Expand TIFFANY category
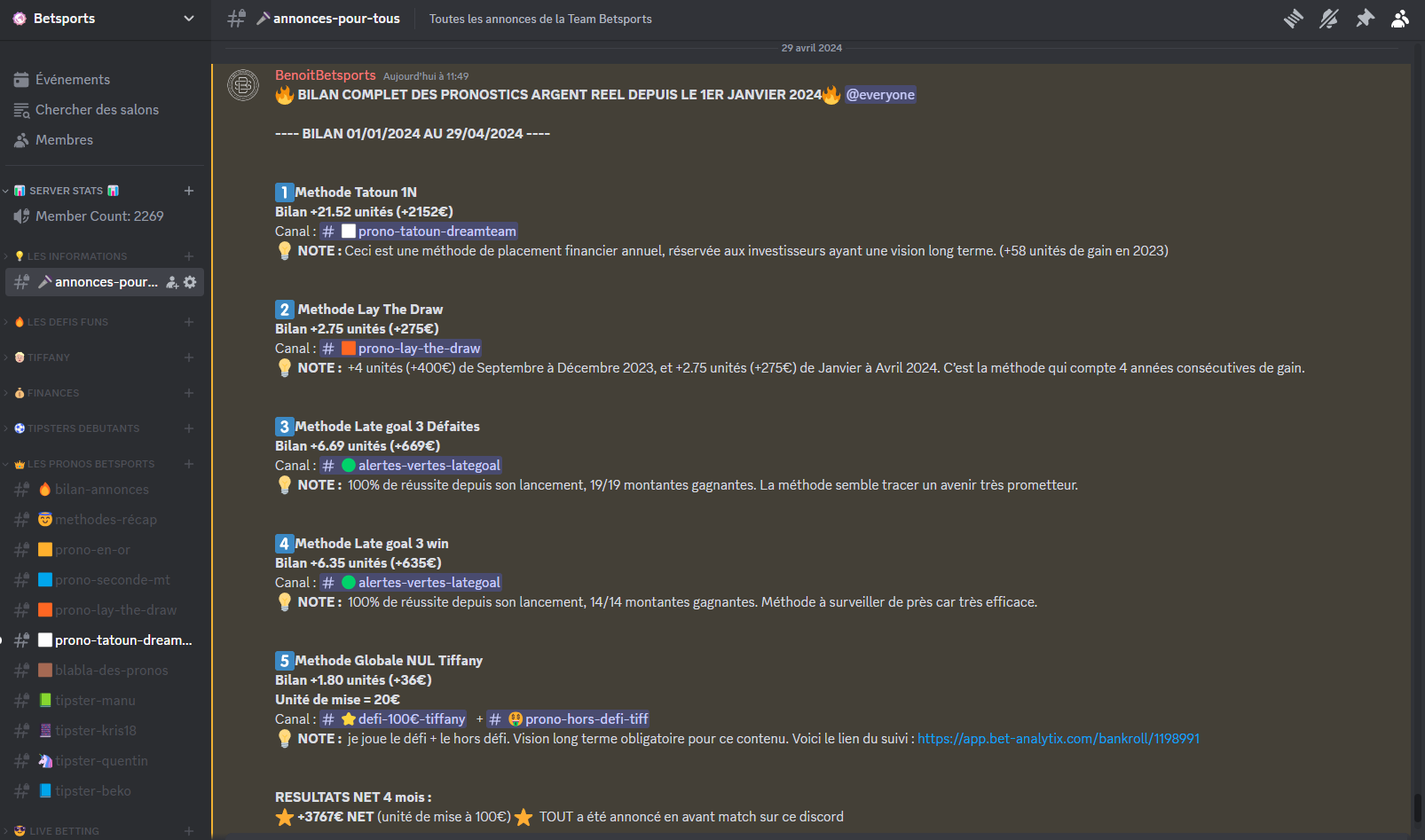Screen dimensions: 1425x840 tap(42, 357)
